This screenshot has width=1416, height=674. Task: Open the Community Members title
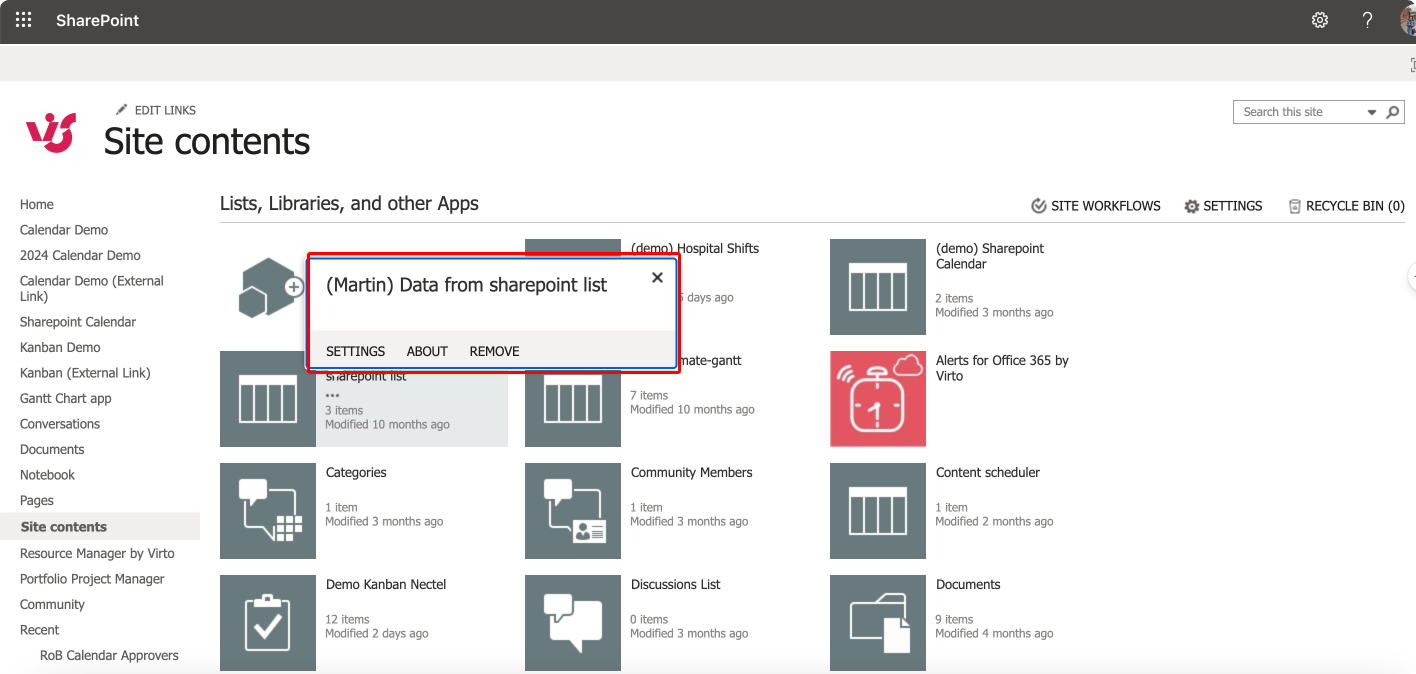(692, 472)
